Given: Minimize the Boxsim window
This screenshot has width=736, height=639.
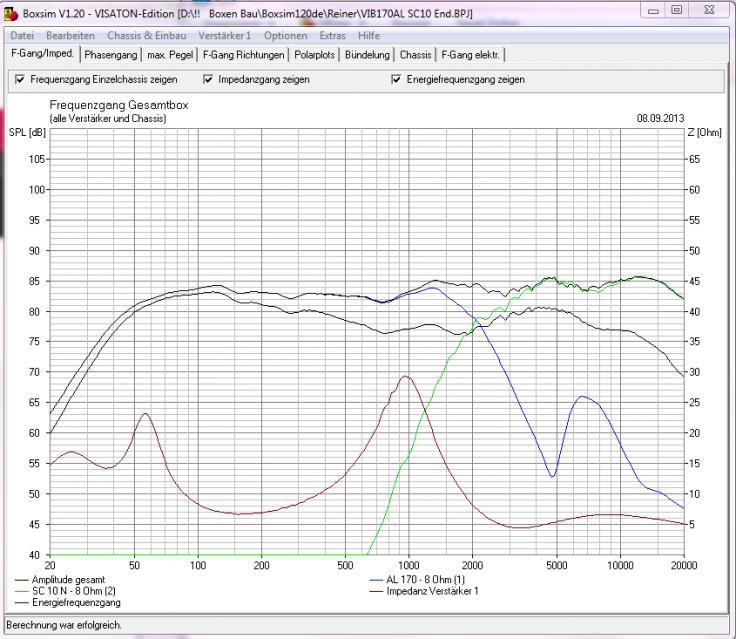Looking at the screenshot, I should (x=653, y=11).
